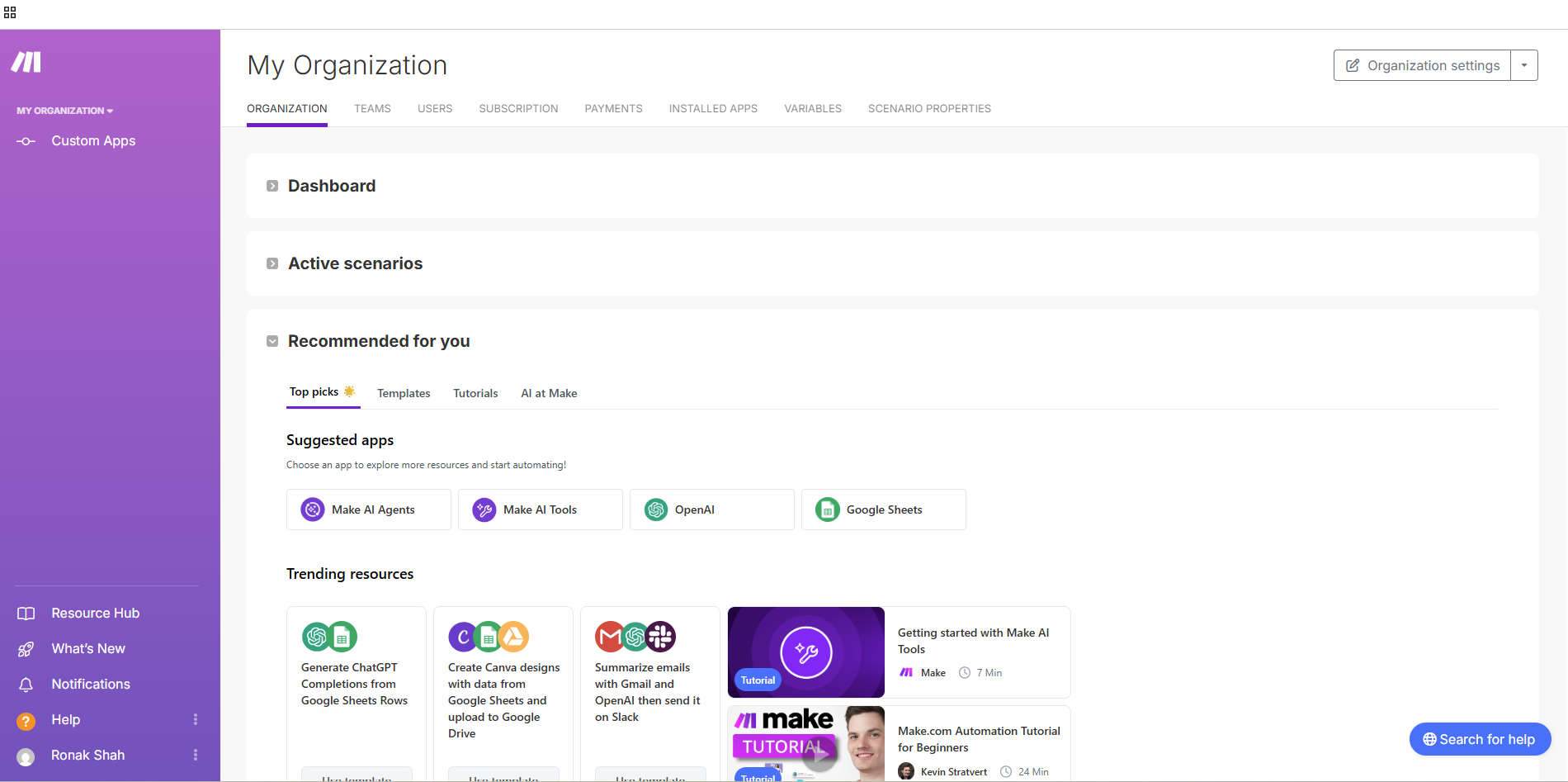Open the Create Canva designs template card
1568x782 pixels.
[x=503, y=694]
